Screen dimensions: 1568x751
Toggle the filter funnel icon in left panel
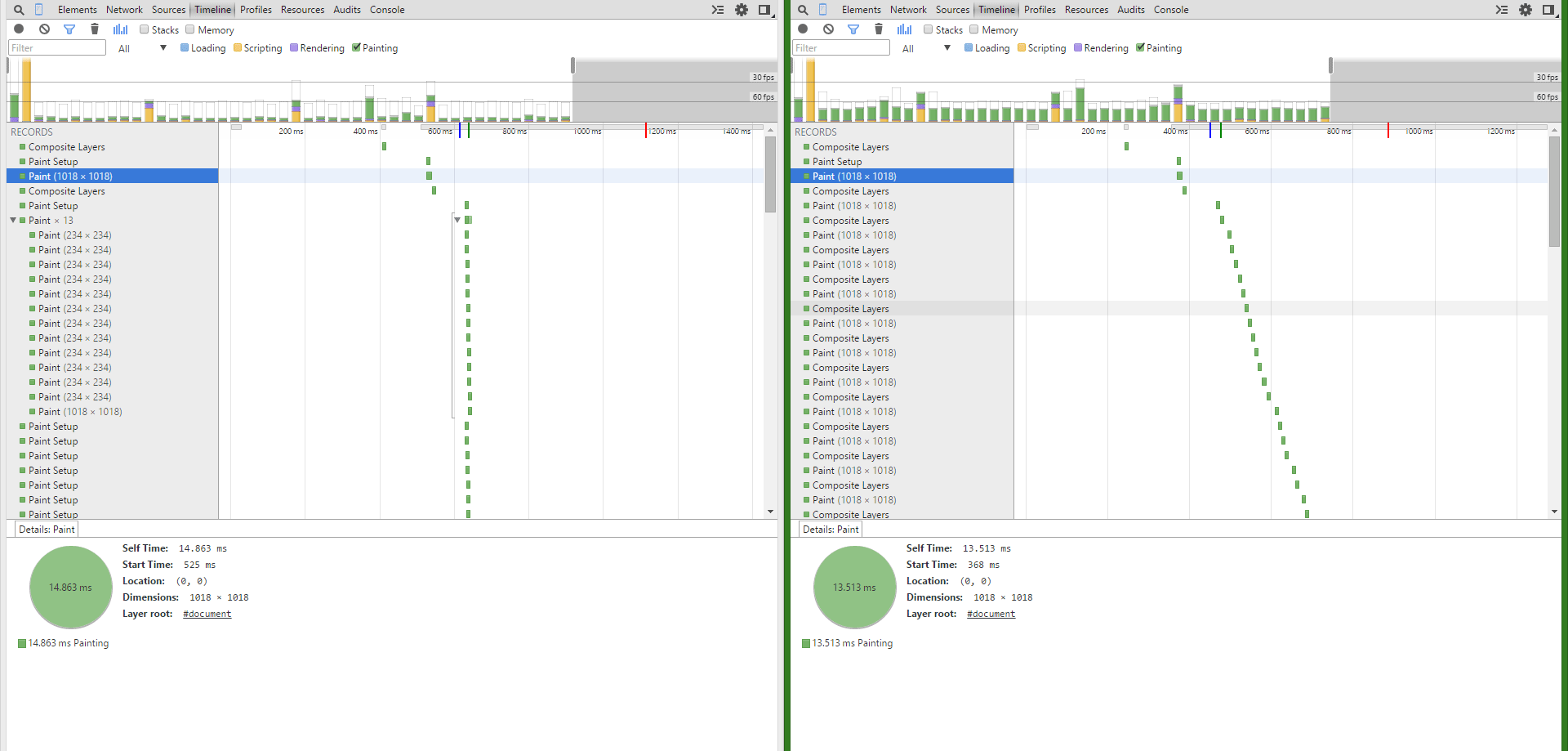point(69,29)
